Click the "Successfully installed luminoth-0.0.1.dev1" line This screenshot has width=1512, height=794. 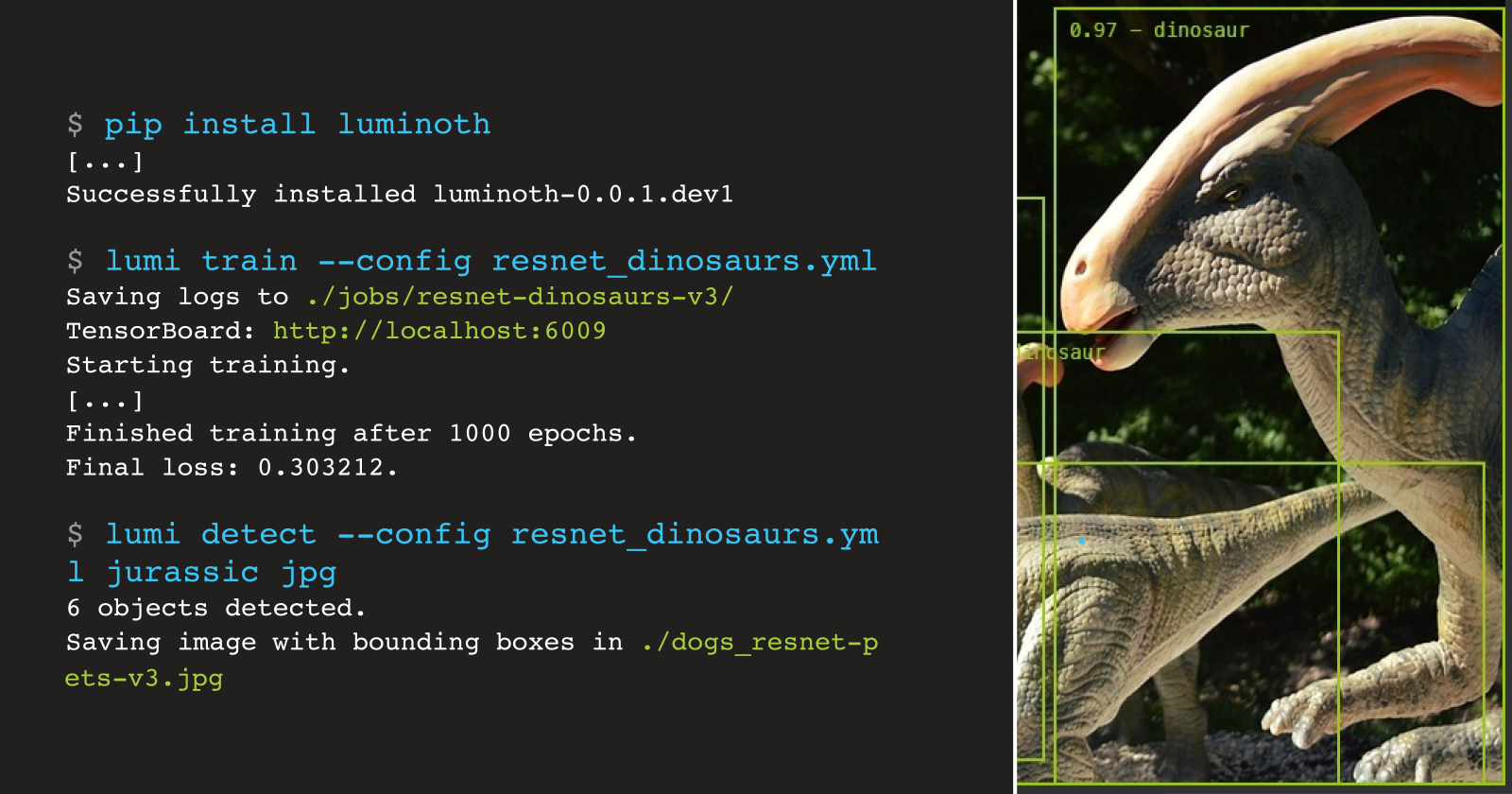tap(399, 195)
